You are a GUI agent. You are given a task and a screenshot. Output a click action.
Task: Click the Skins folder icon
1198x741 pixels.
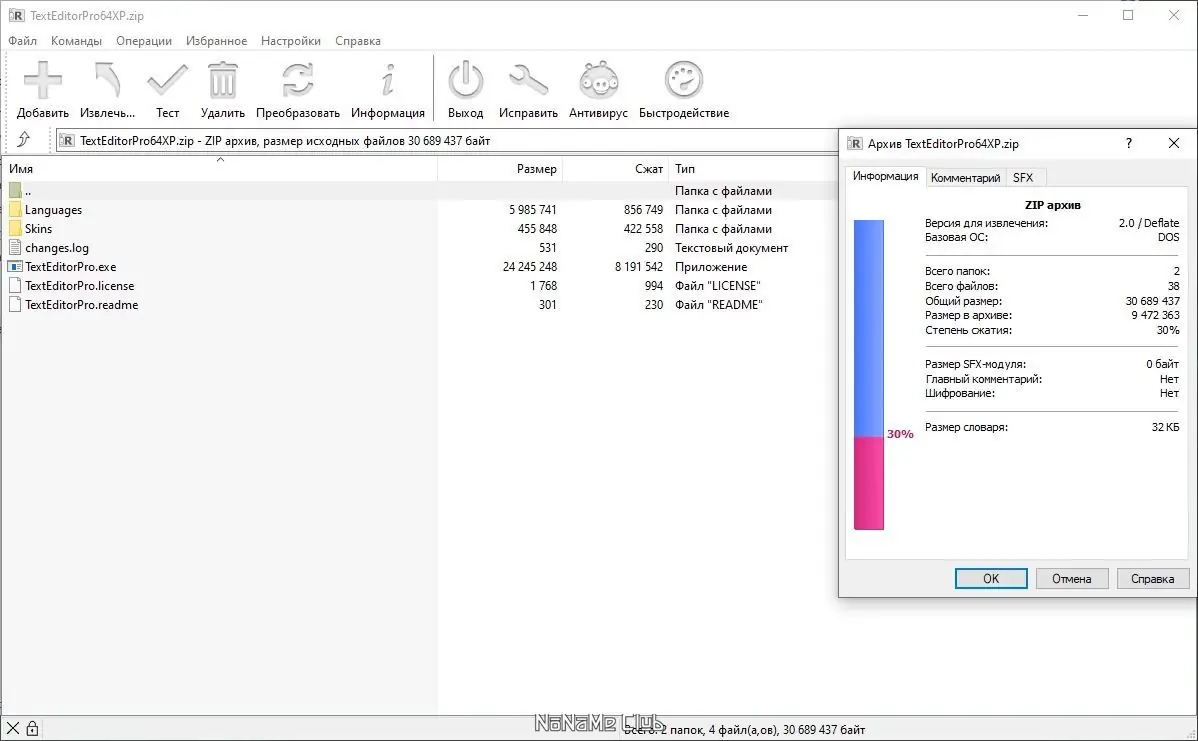(15, 228)
